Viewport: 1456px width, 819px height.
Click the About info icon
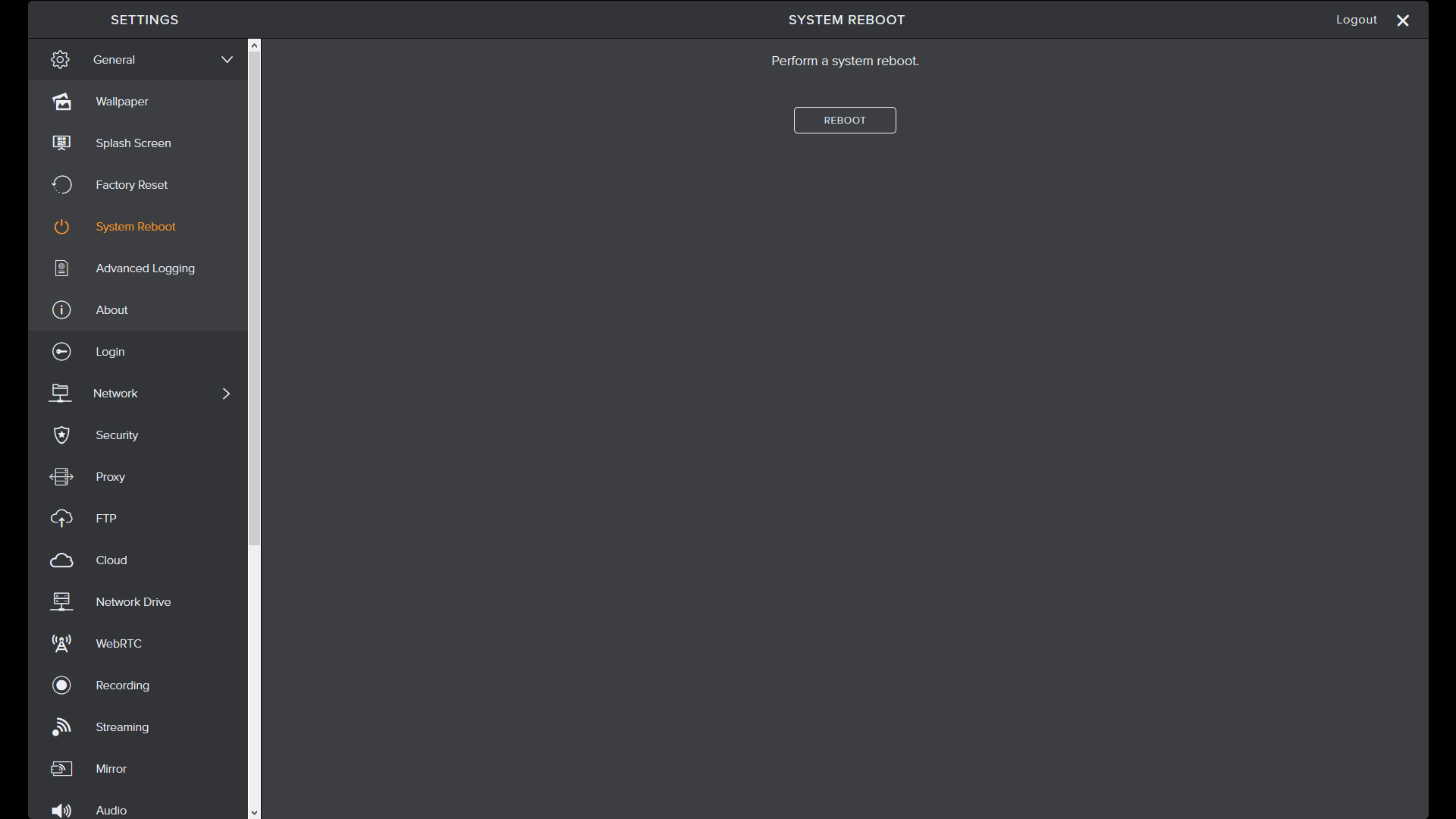pos(61,309)
